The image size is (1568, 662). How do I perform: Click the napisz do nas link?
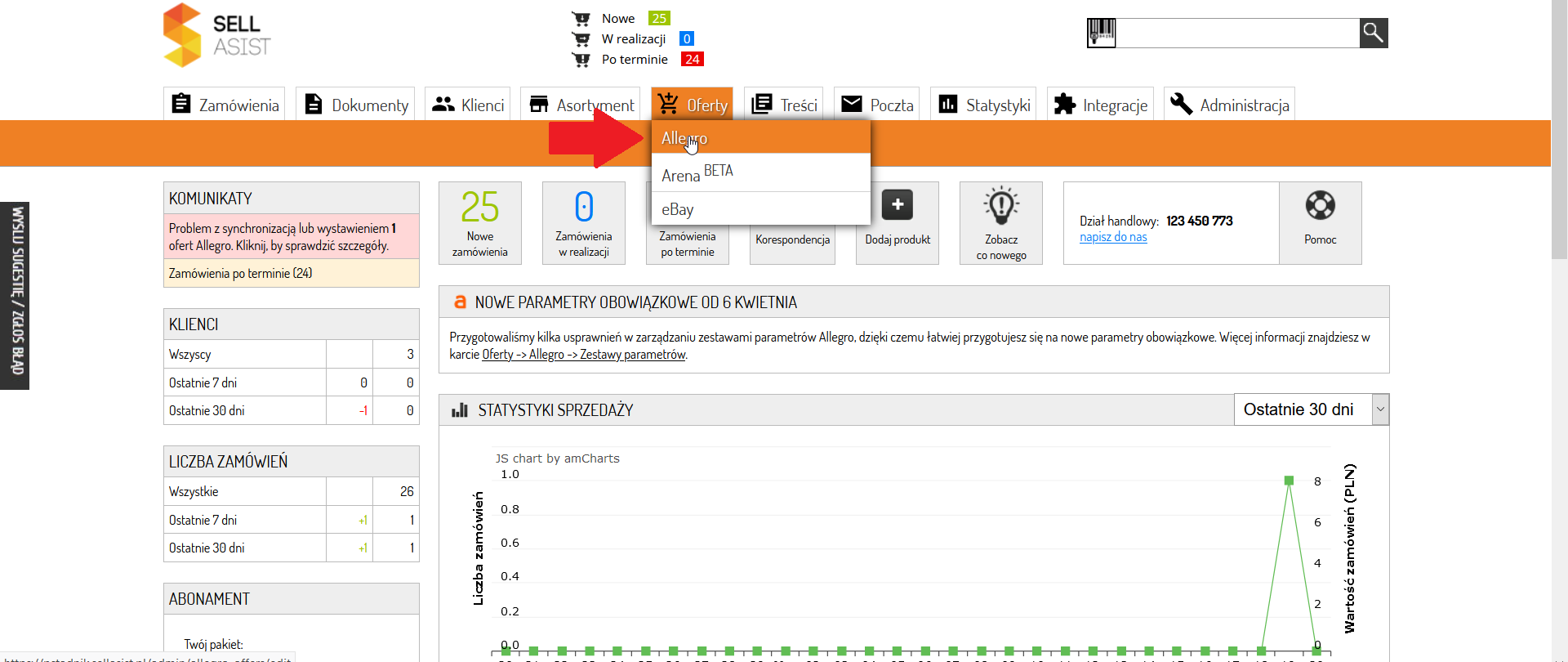pyautogui.click(x=1113, y=237)
